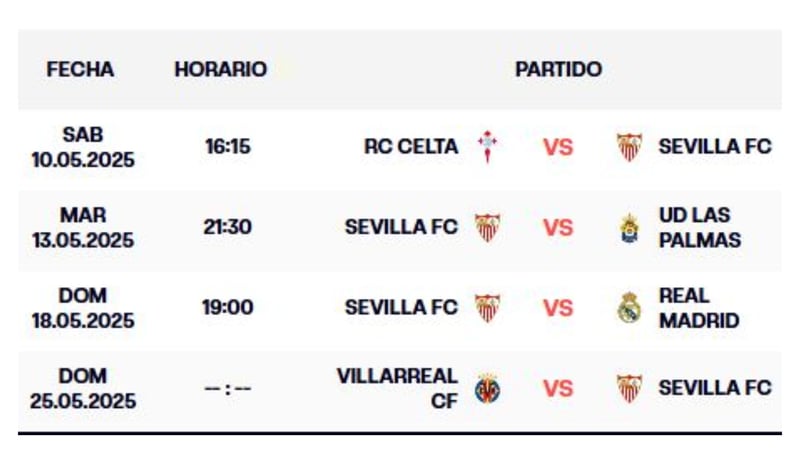
Task: Click the FECHA column header
Action: click(81, 70)
